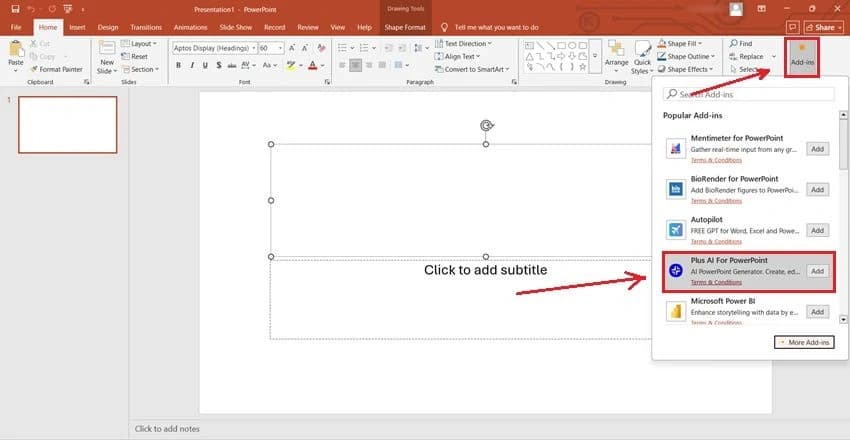The image size is (850, 440).
Task: Pick the oval shape in shapes gallery
Action: pos(572,46)
